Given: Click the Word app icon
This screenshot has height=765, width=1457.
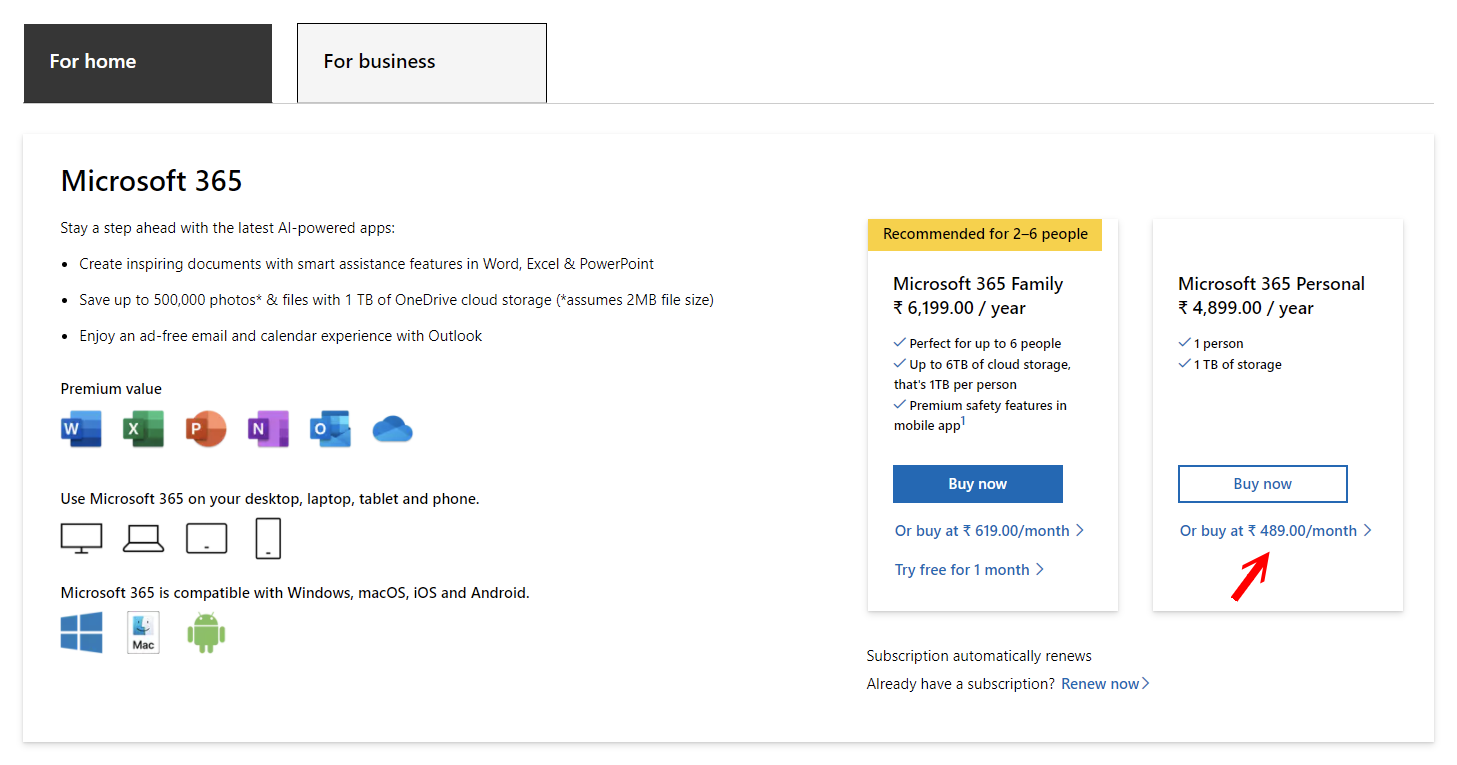Looking at the screenshot, I should point(81,429).
